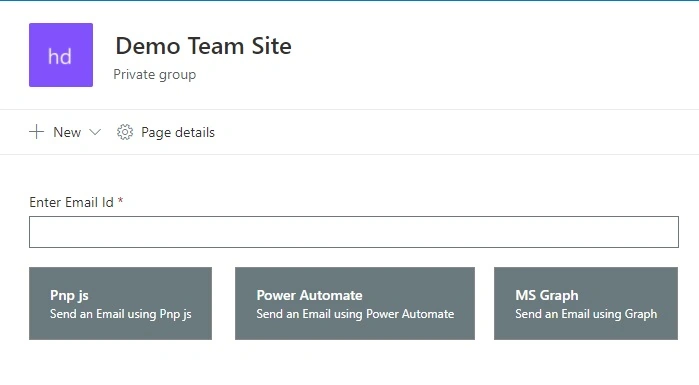Click the New command label

coord(67,132)
